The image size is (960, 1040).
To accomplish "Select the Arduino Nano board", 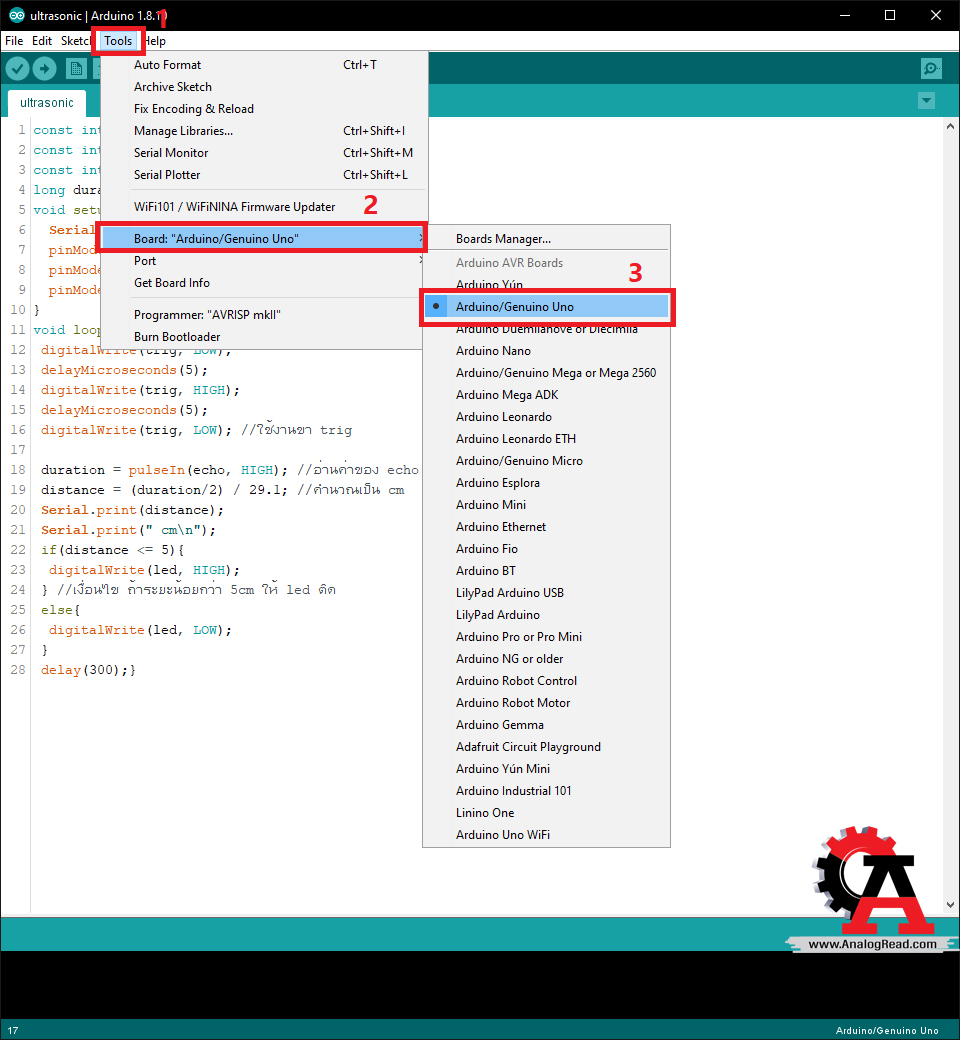I will click(x=546, y=351).
